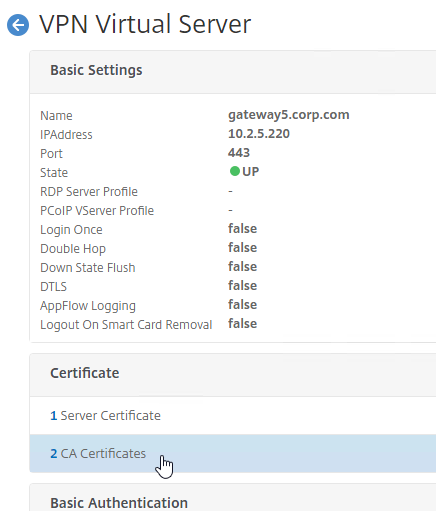Click the Down State Flush false value
Image resolution: width=436 pixels, height=511 pixels.
click(x=242, y=267)
